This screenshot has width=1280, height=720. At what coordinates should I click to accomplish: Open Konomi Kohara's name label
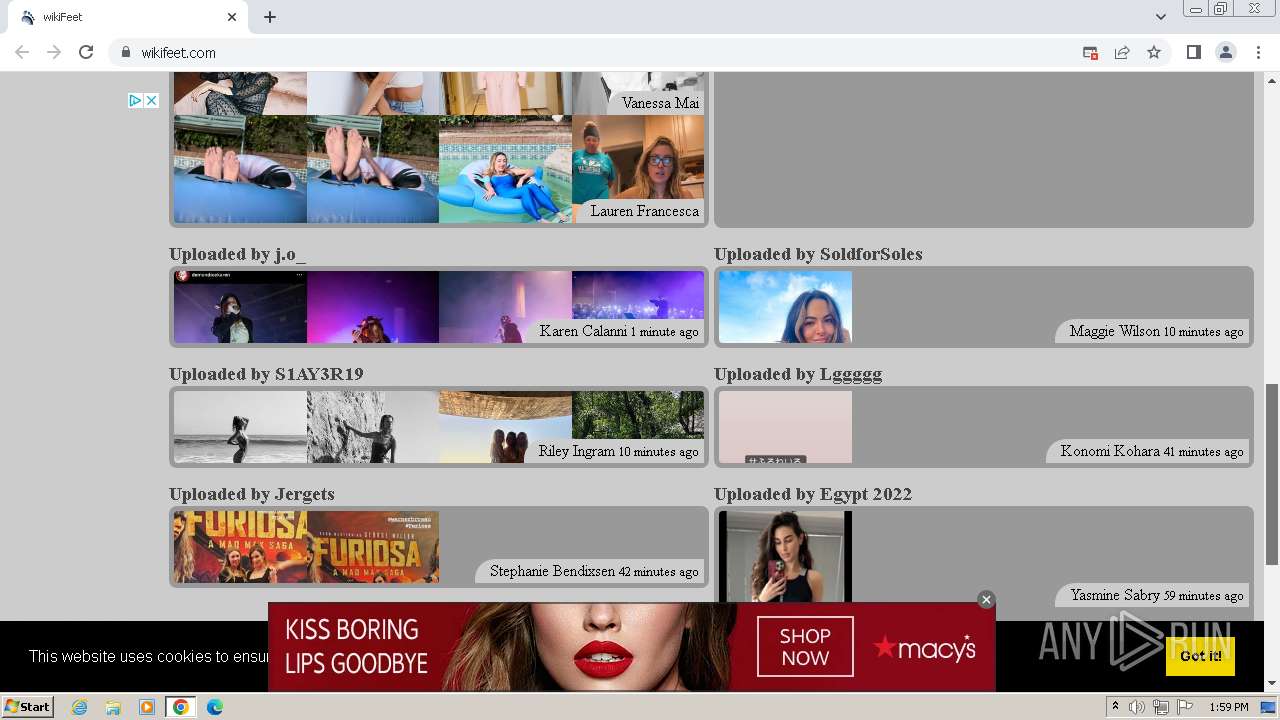1110,451
